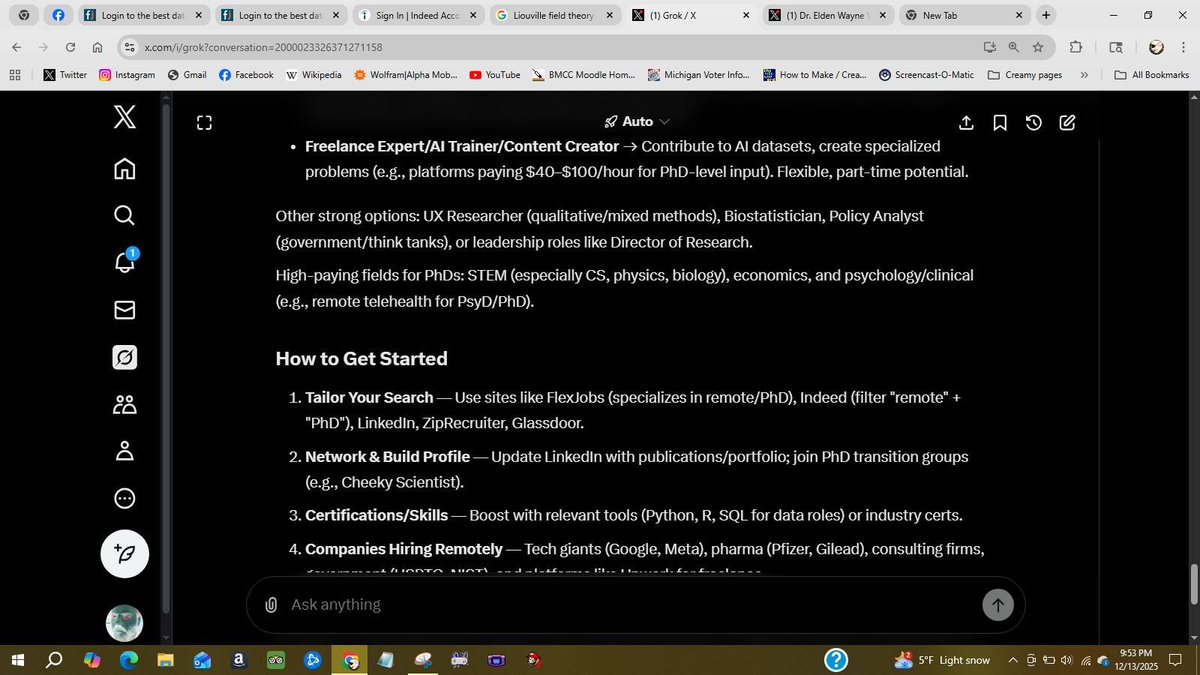This screenshot has height=675, width=1200.
Task: Share the Grok conversation
Action: click(x=966, y=122)
